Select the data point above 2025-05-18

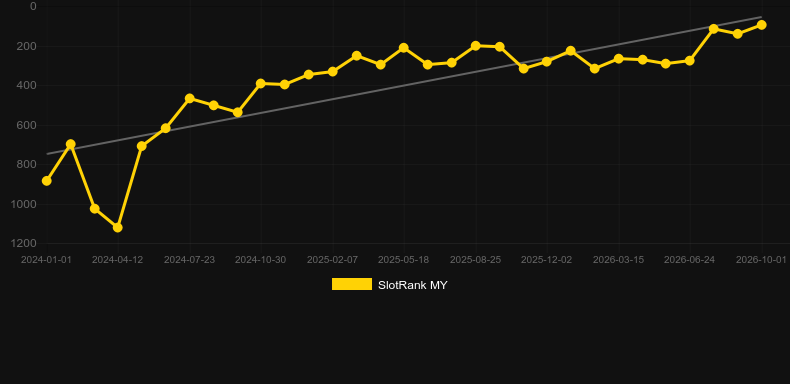(x=404, y=48)
